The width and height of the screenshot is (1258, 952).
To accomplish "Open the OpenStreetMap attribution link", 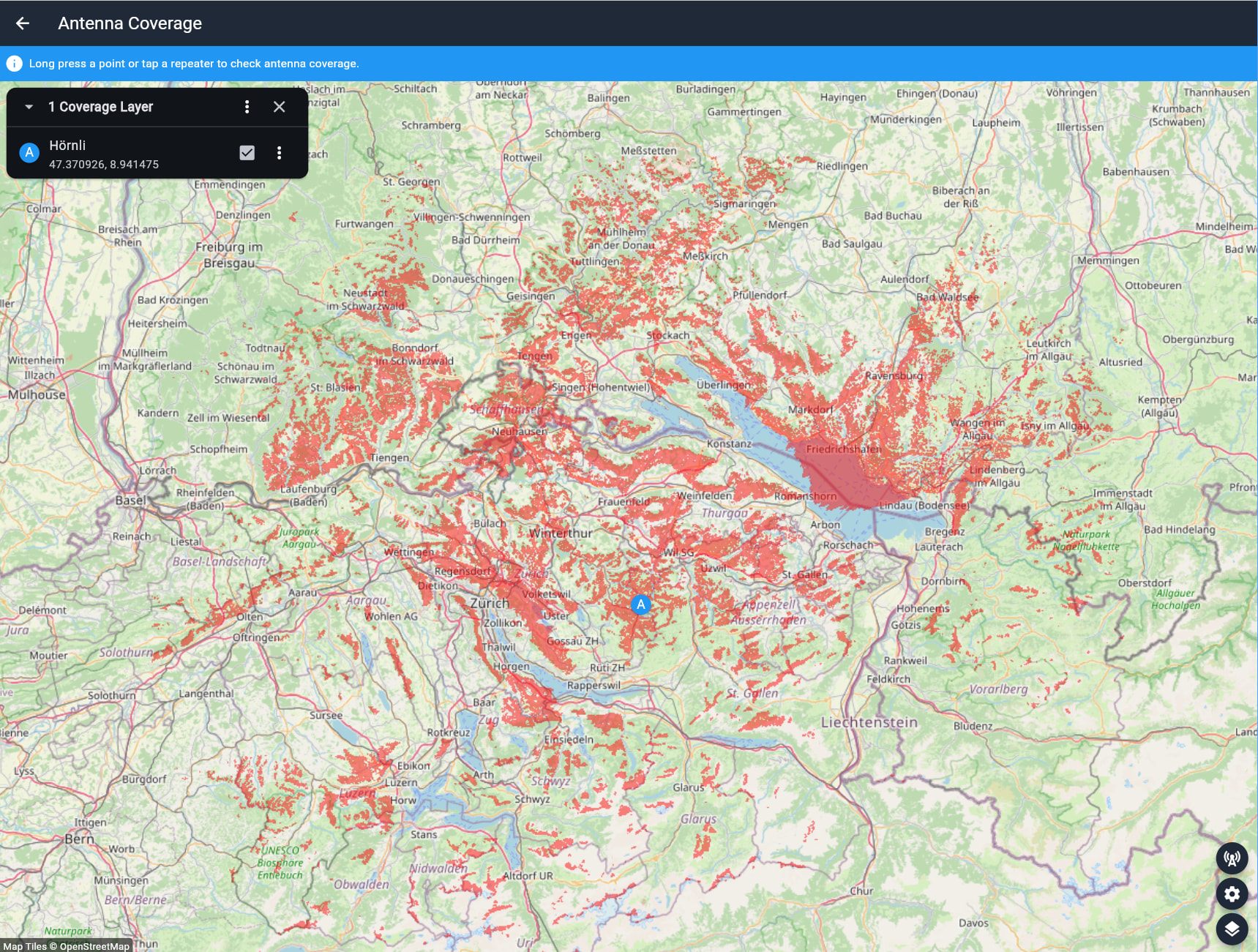I will point(94,946).
